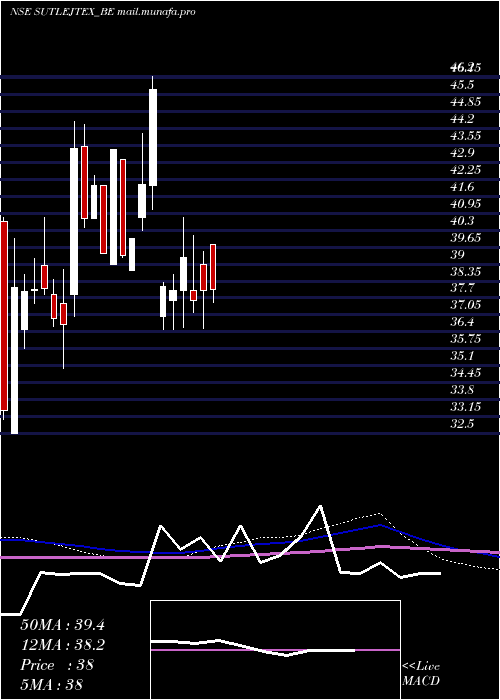This screenshot has height=700, width=500.
Task: Click the '12MA : 38.2' readout
Action: pos(62,645)
